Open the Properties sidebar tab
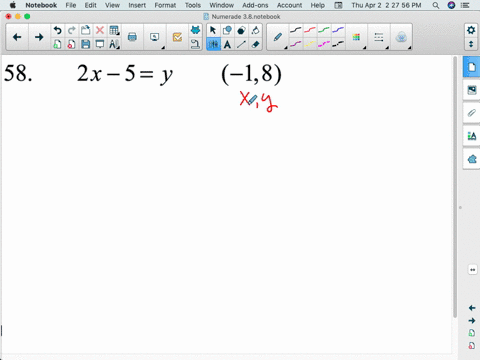Viewport: 480px width, 360px height. 472,136
